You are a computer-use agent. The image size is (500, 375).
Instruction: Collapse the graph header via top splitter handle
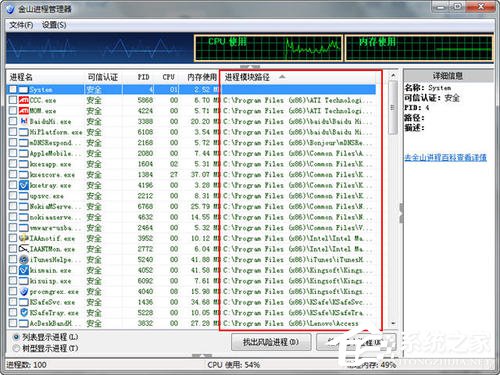[250, 67]
